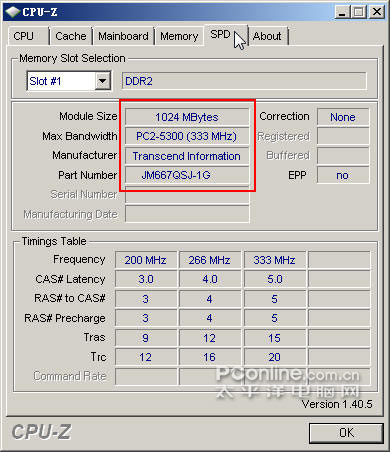This screenshot has width=390, height=452.
Task: Click the CPU-Z logo at bottom left
Action: 41,432
